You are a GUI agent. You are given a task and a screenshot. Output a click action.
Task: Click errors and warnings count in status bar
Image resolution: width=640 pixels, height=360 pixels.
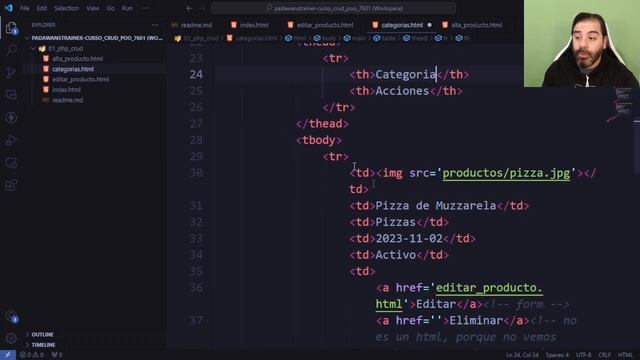point(32,355)
